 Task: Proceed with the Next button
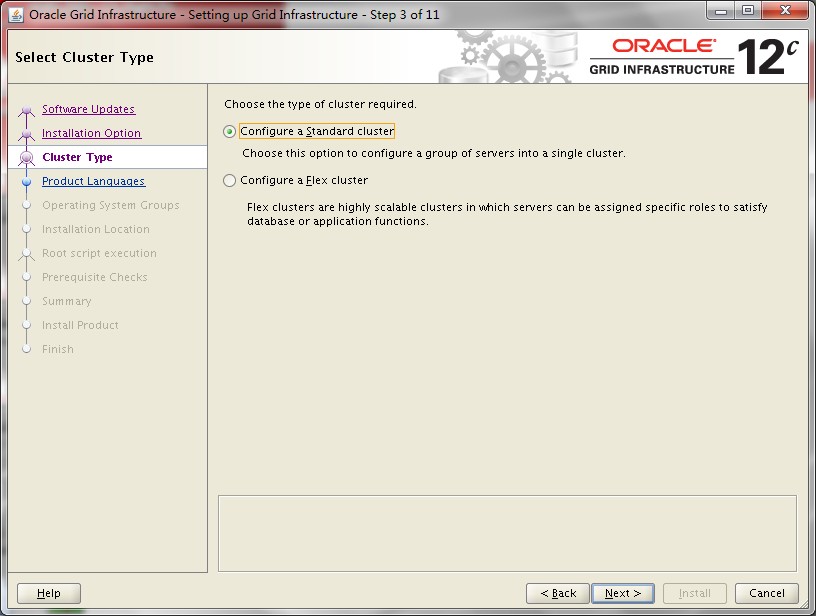pyautogui.click(x=623, y=593)
